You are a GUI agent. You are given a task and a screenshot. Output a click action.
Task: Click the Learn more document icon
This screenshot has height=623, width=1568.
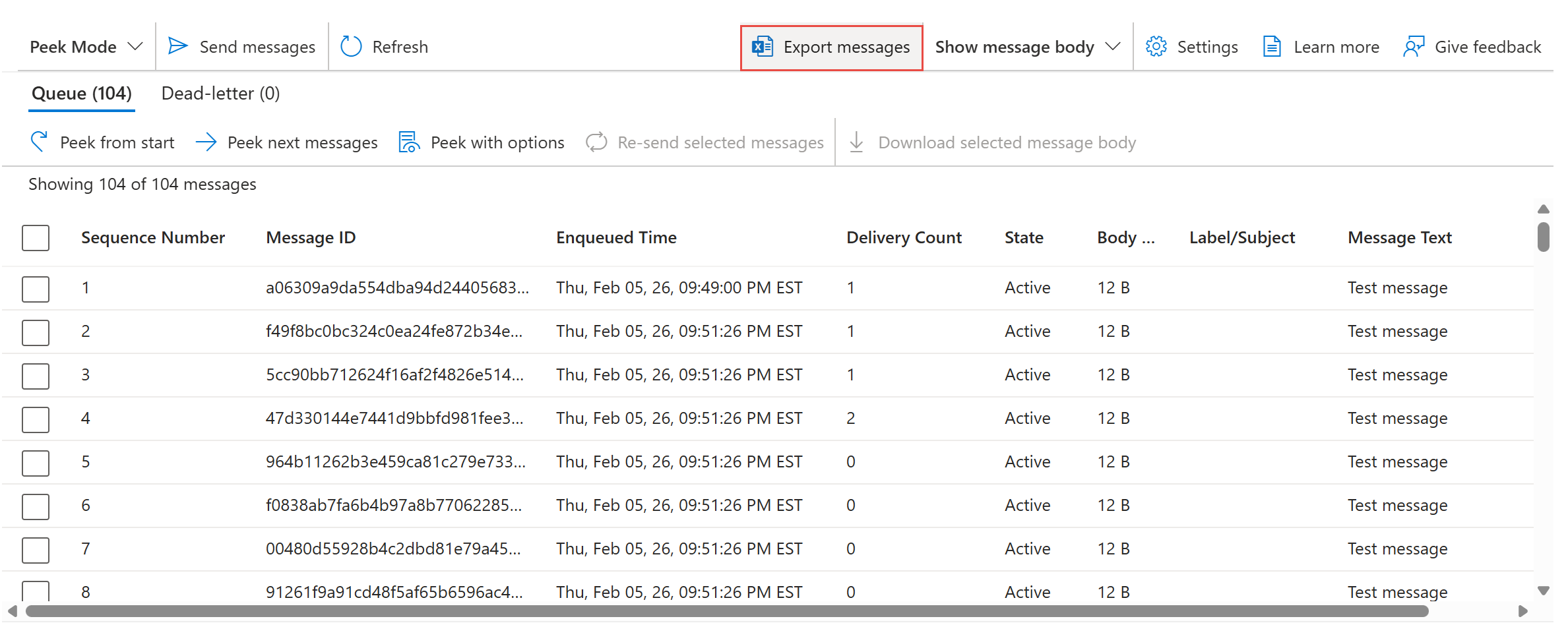pos(1272,47)
